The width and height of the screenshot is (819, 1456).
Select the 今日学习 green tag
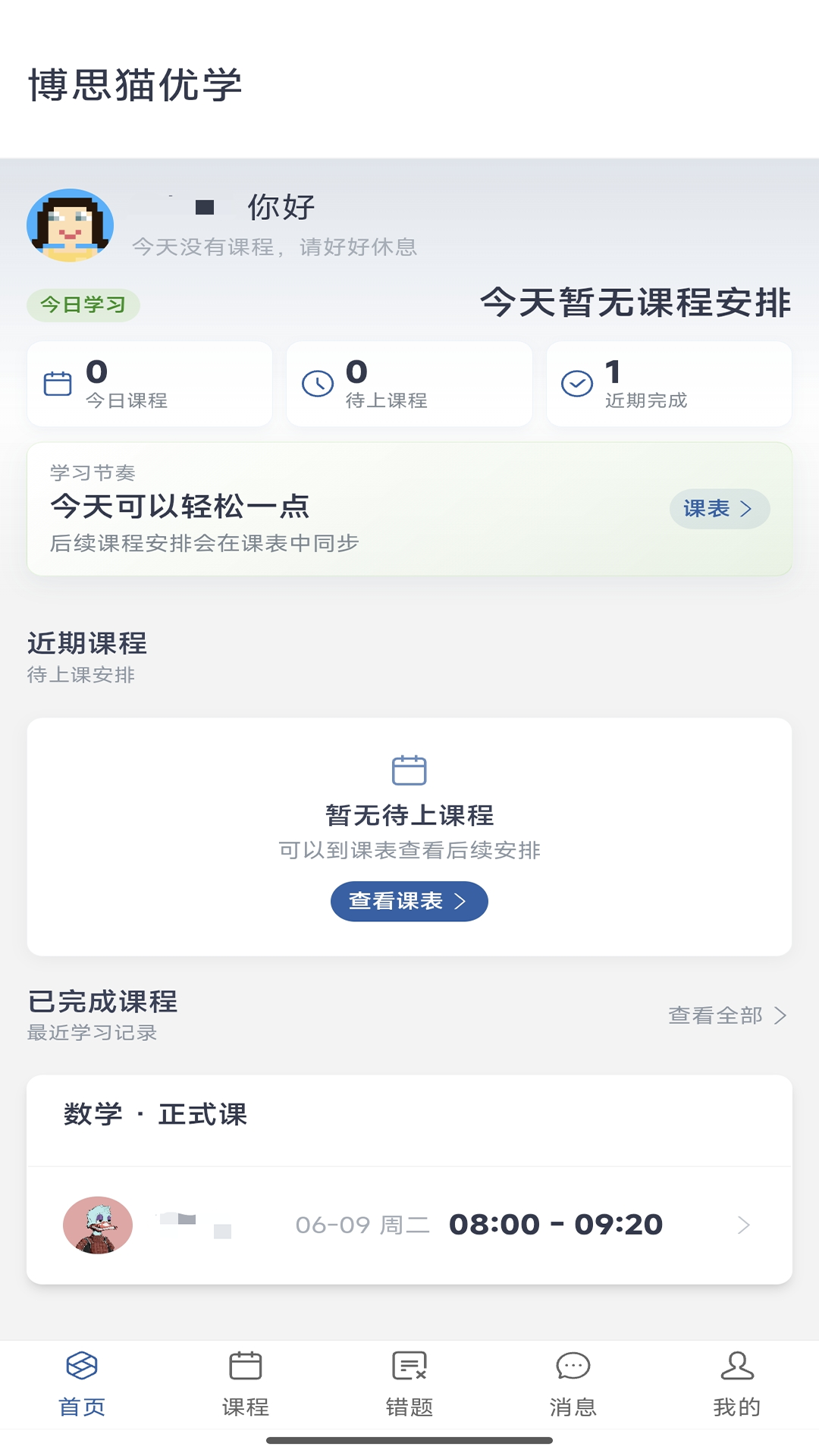(83, 305)
